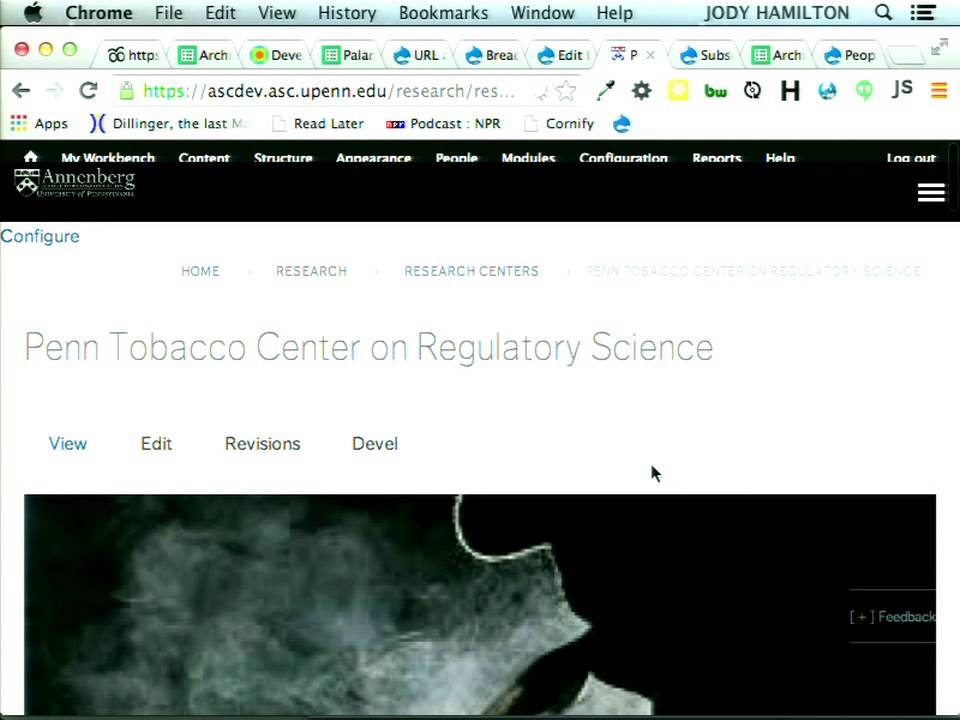
Task: Open the History menu in menu bar
Action: click(347, 13)
